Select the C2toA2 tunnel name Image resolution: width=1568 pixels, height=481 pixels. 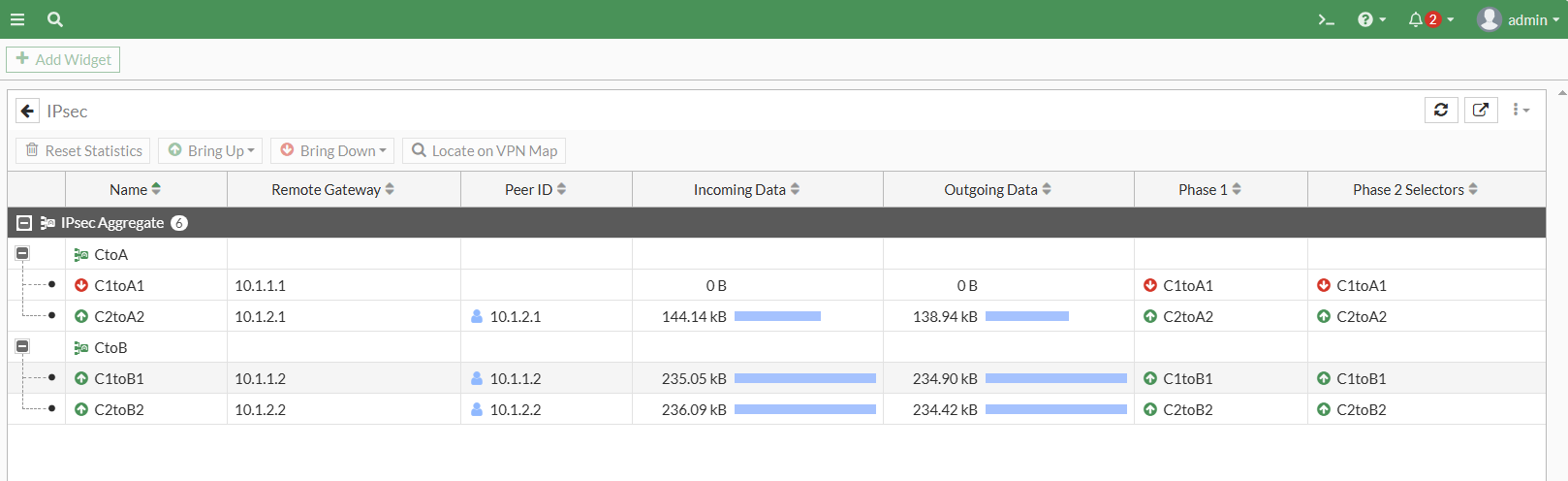pyautogui.click(x=119, y=316)
